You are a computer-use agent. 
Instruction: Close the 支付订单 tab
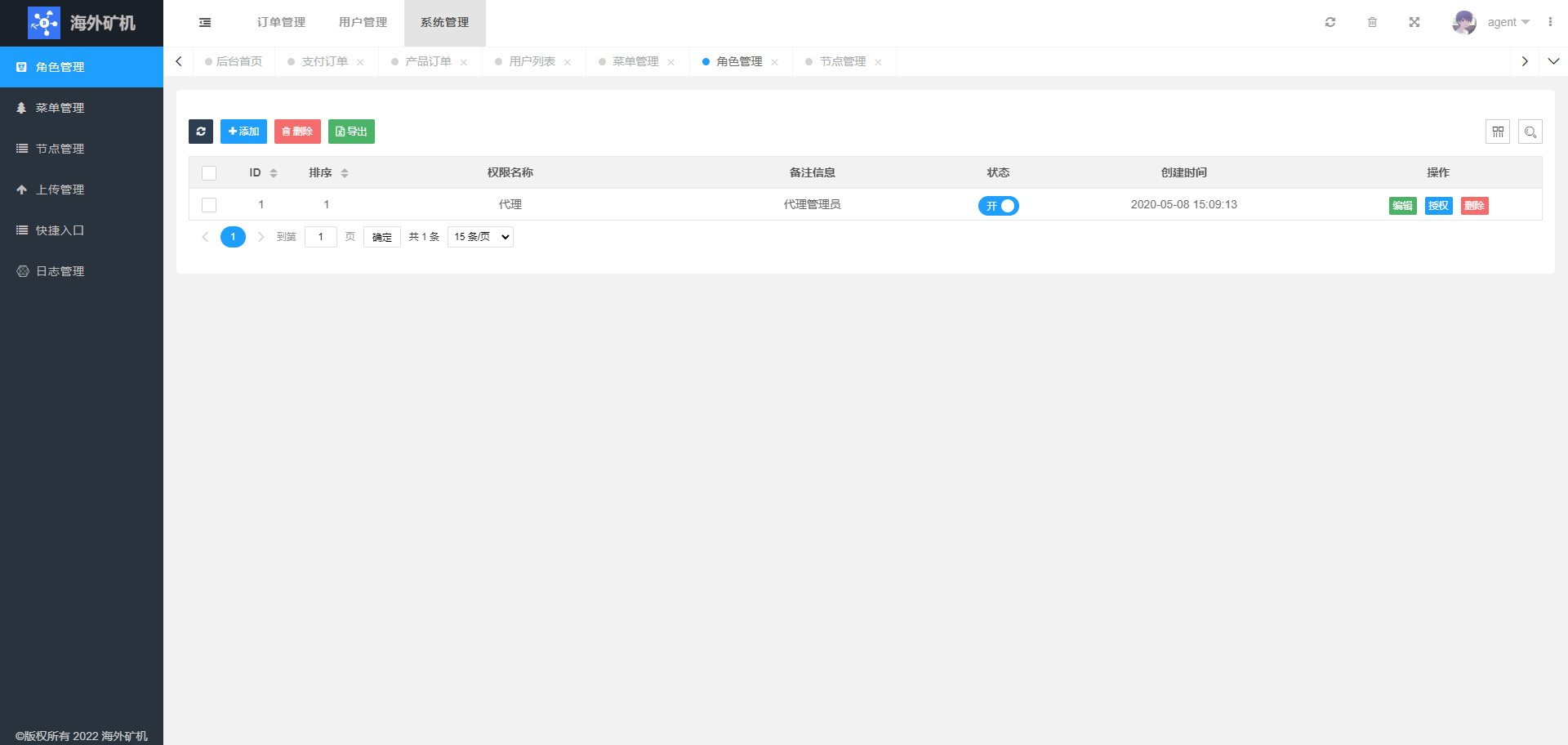pyautogui.click(x=360, y=62)
